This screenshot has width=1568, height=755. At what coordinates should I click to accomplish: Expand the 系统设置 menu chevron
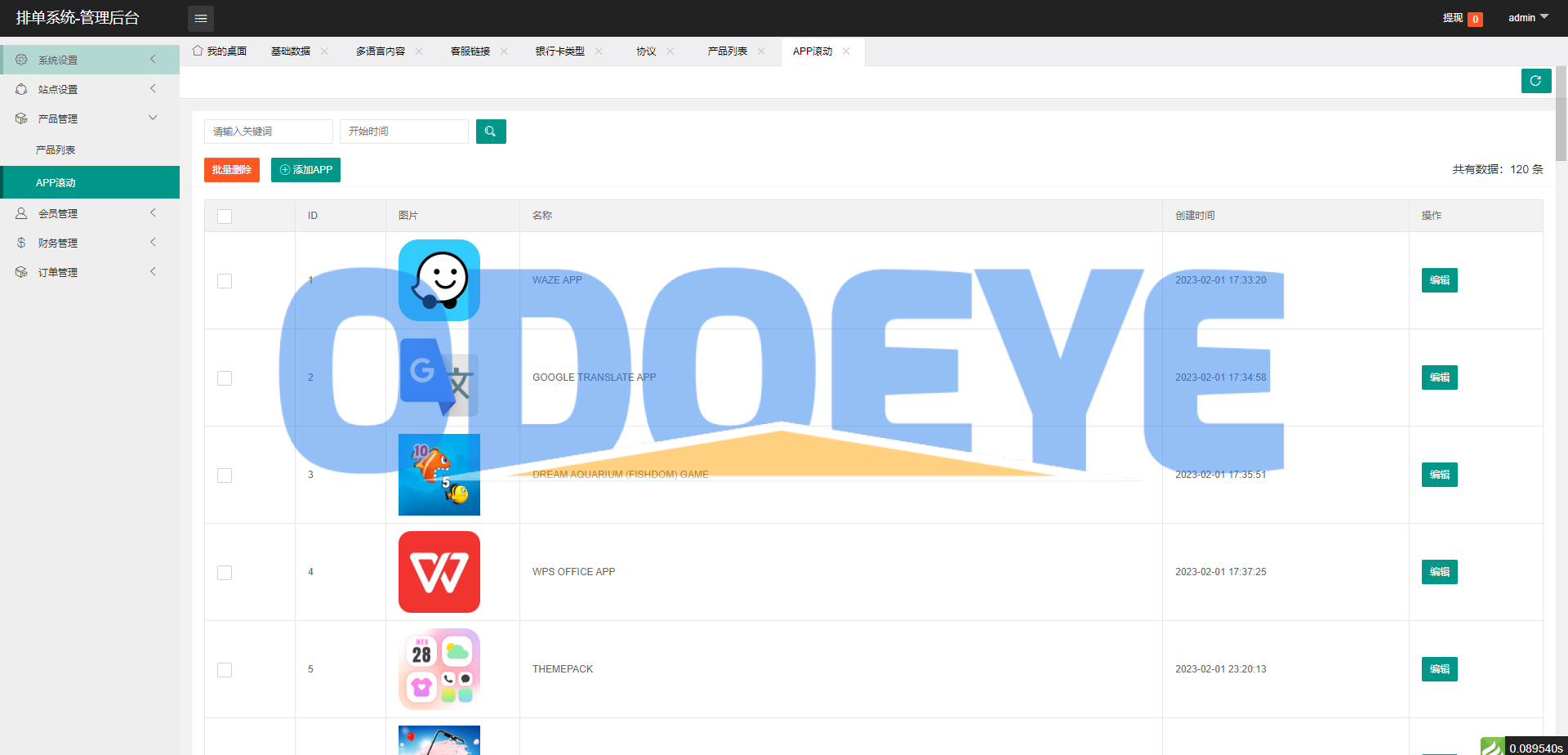pyautogui.click(x=153, y=59)
